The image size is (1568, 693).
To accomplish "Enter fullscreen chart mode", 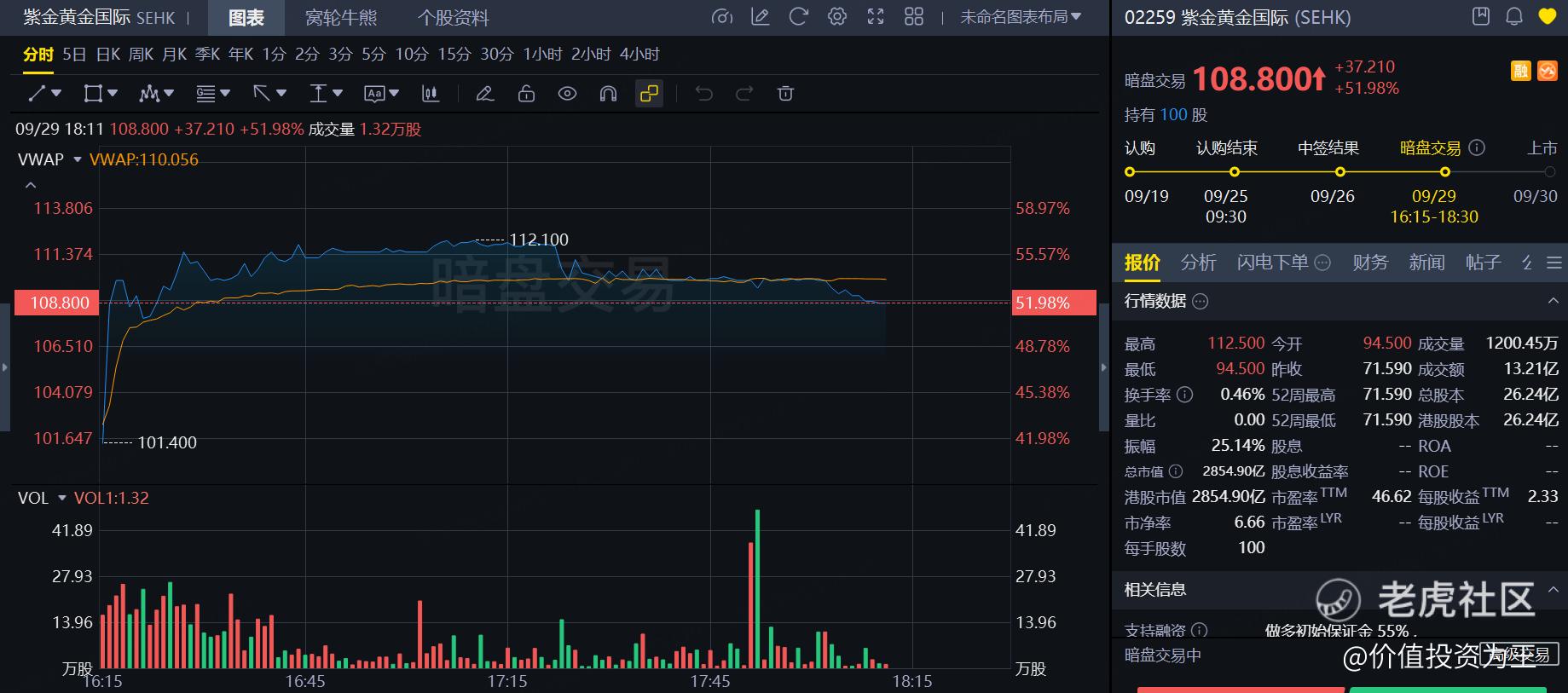I will tap(876, 17).
